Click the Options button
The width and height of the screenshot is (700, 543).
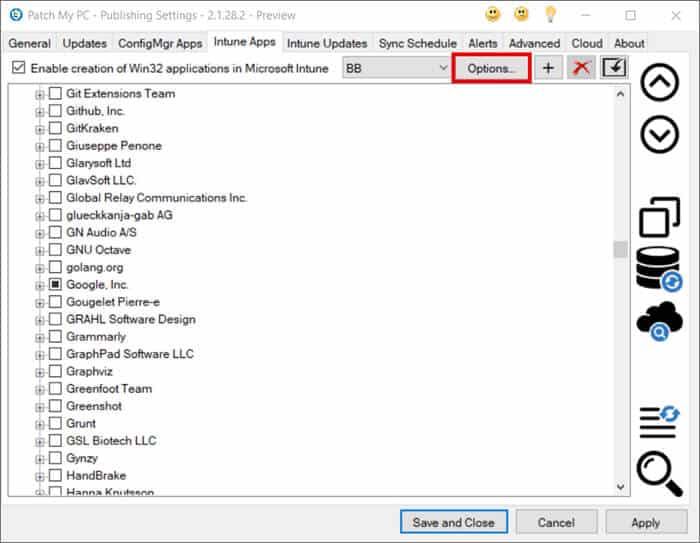coord(491,68)
